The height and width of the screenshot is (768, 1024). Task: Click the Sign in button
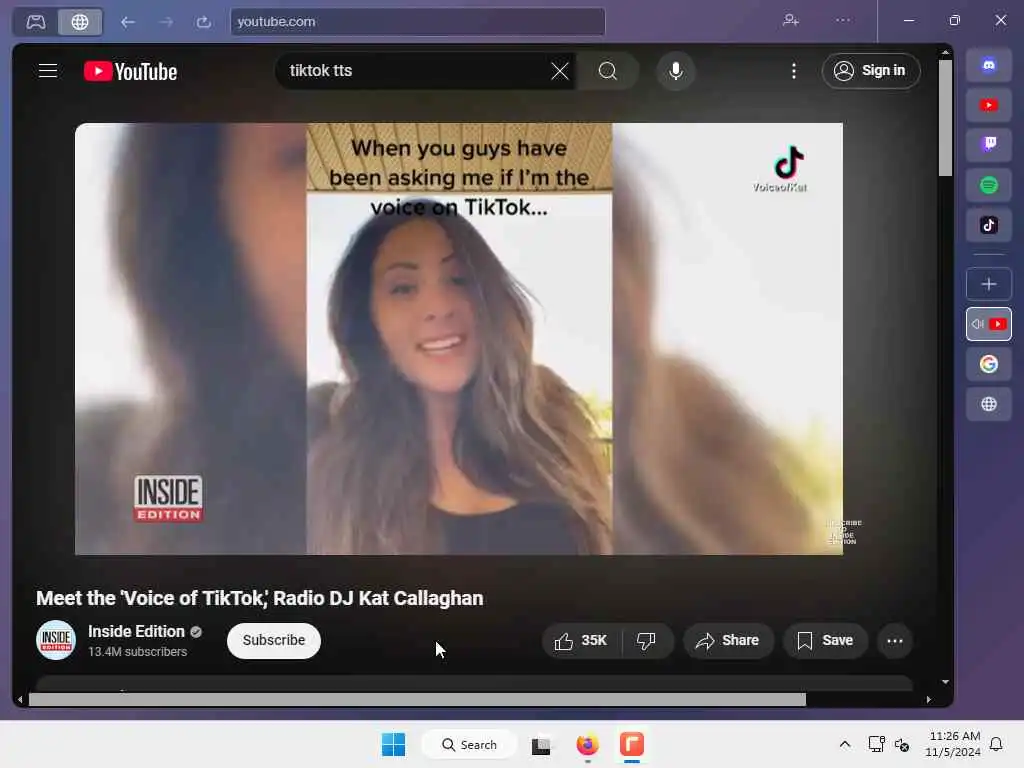(x=871, y=71)
